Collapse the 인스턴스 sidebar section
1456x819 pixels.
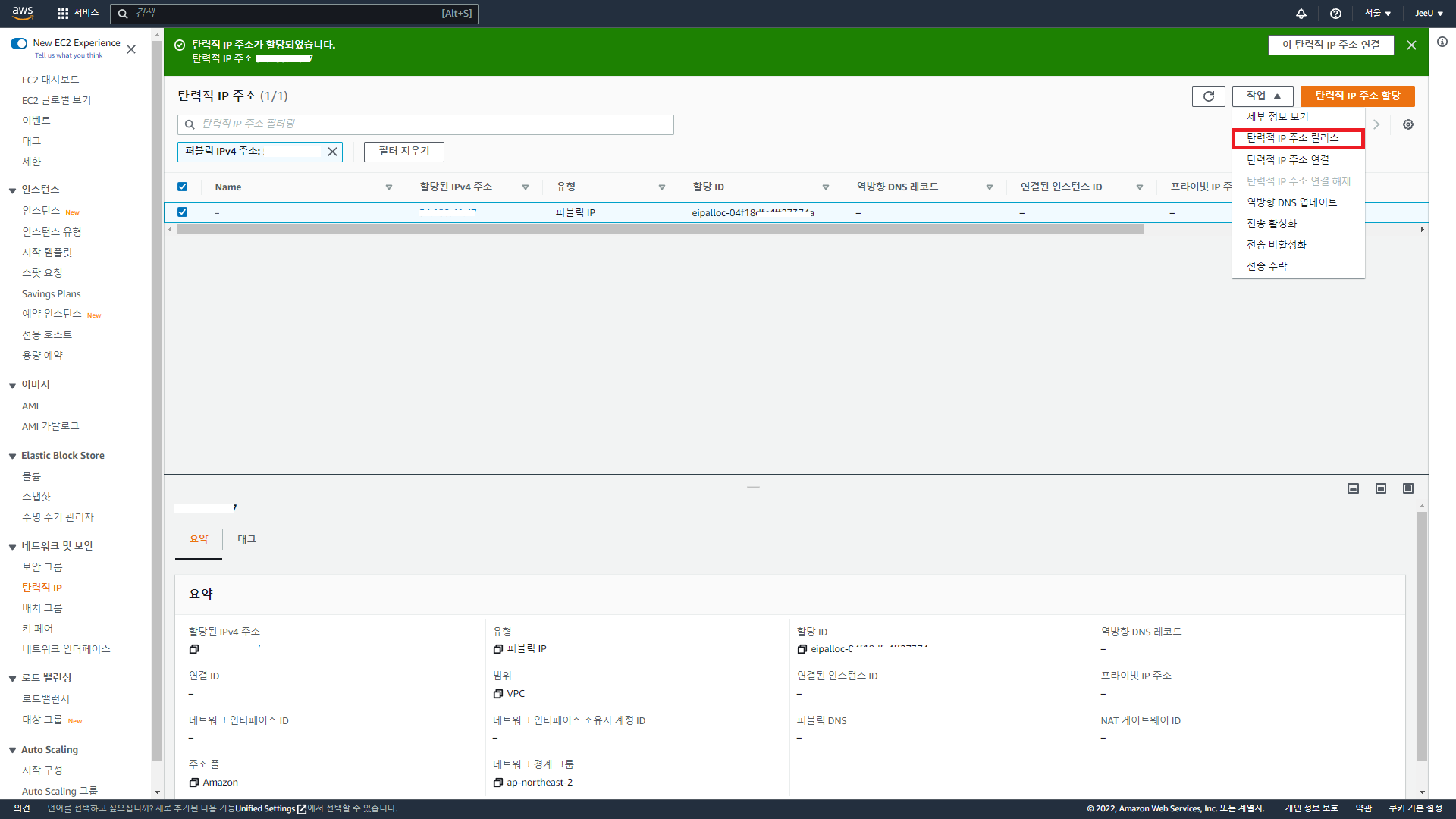coord(13,190)
